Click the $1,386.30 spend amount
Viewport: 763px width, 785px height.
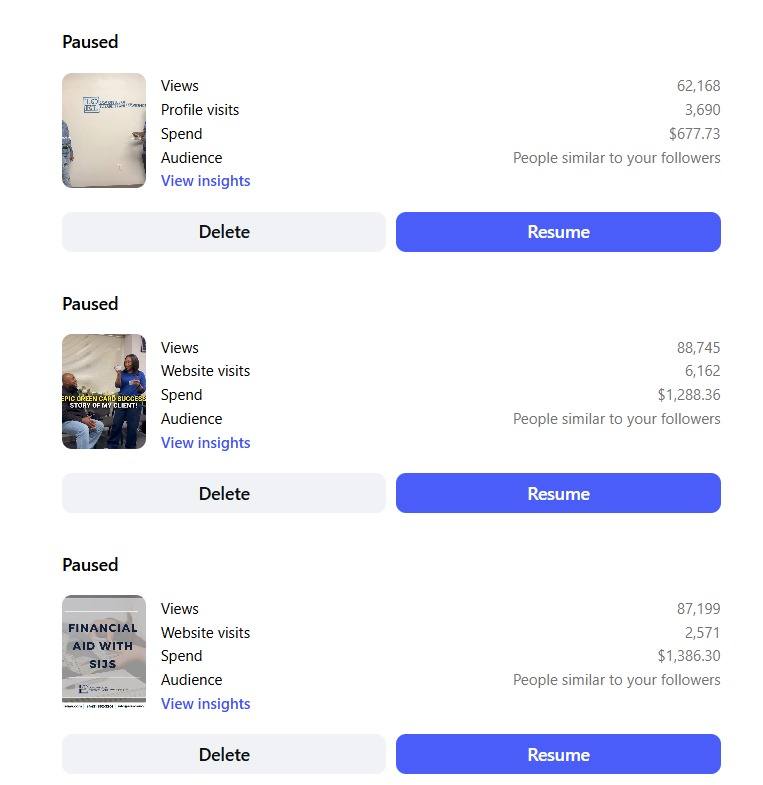coord(689,656)
